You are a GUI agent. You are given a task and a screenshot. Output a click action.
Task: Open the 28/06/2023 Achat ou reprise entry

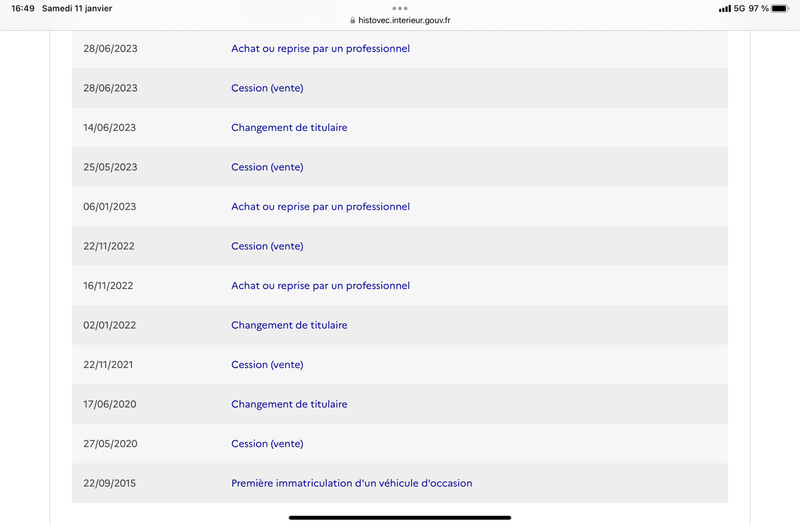tap(320, 48)
